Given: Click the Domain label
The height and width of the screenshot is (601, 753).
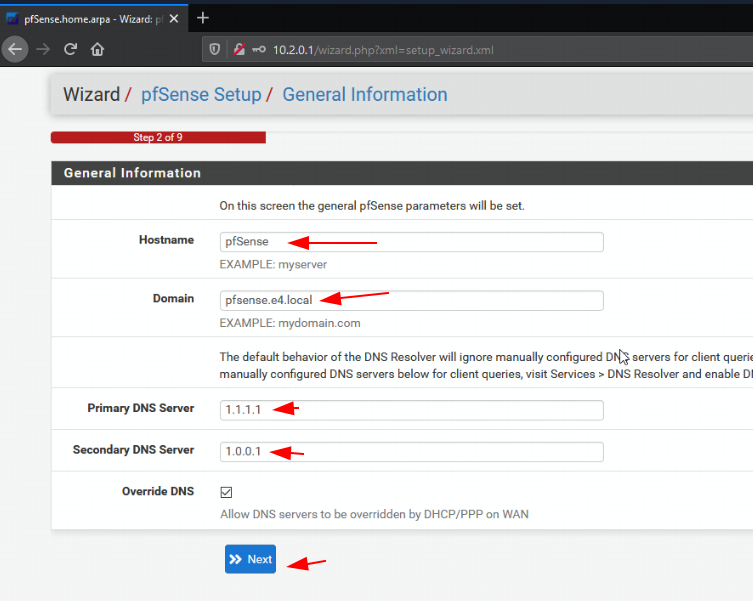Looking at the screenshot, I should 173,298.
